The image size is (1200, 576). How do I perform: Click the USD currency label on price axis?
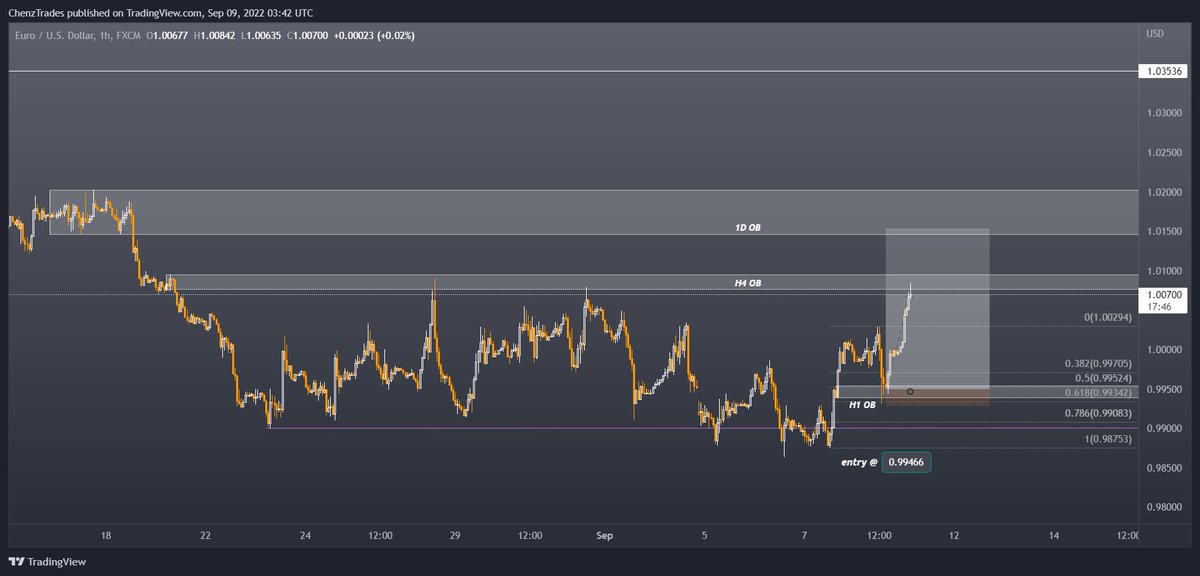pos(1155,34)
